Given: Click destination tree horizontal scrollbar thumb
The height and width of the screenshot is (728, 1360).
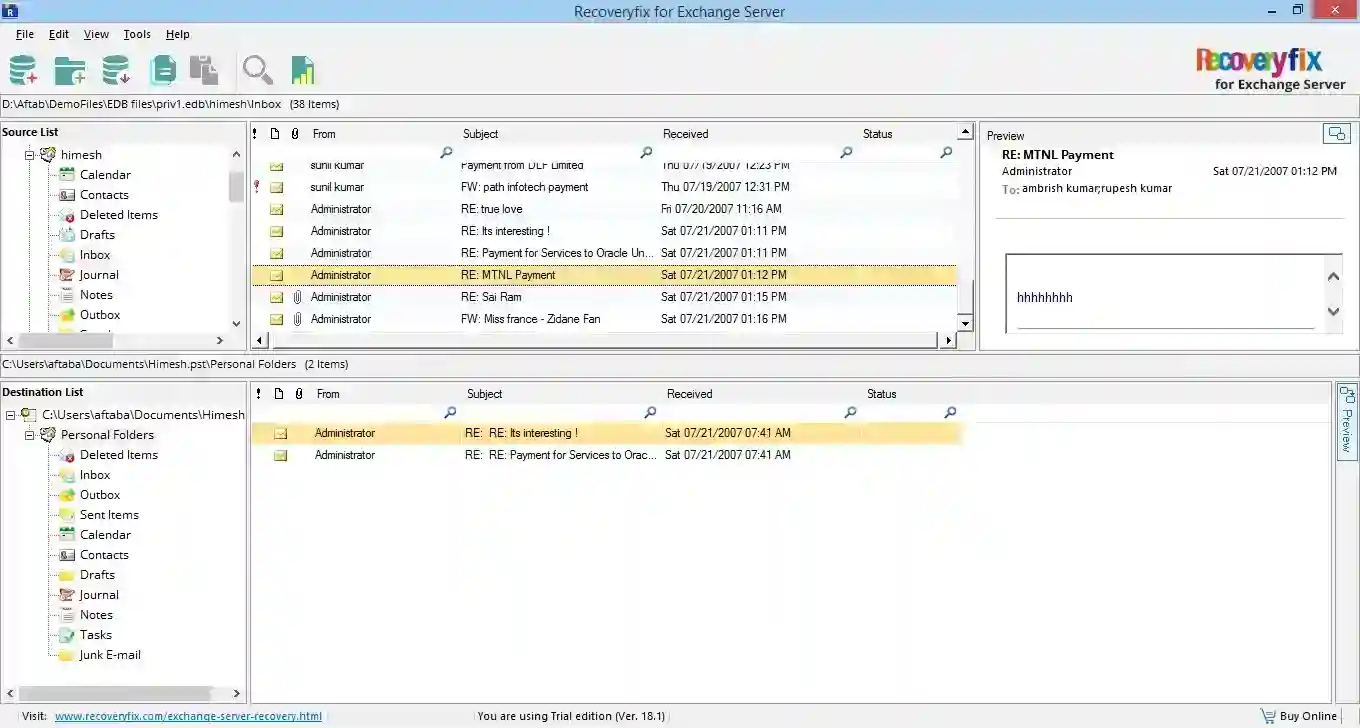Looking at the screenshot, I should pos(115,693).
